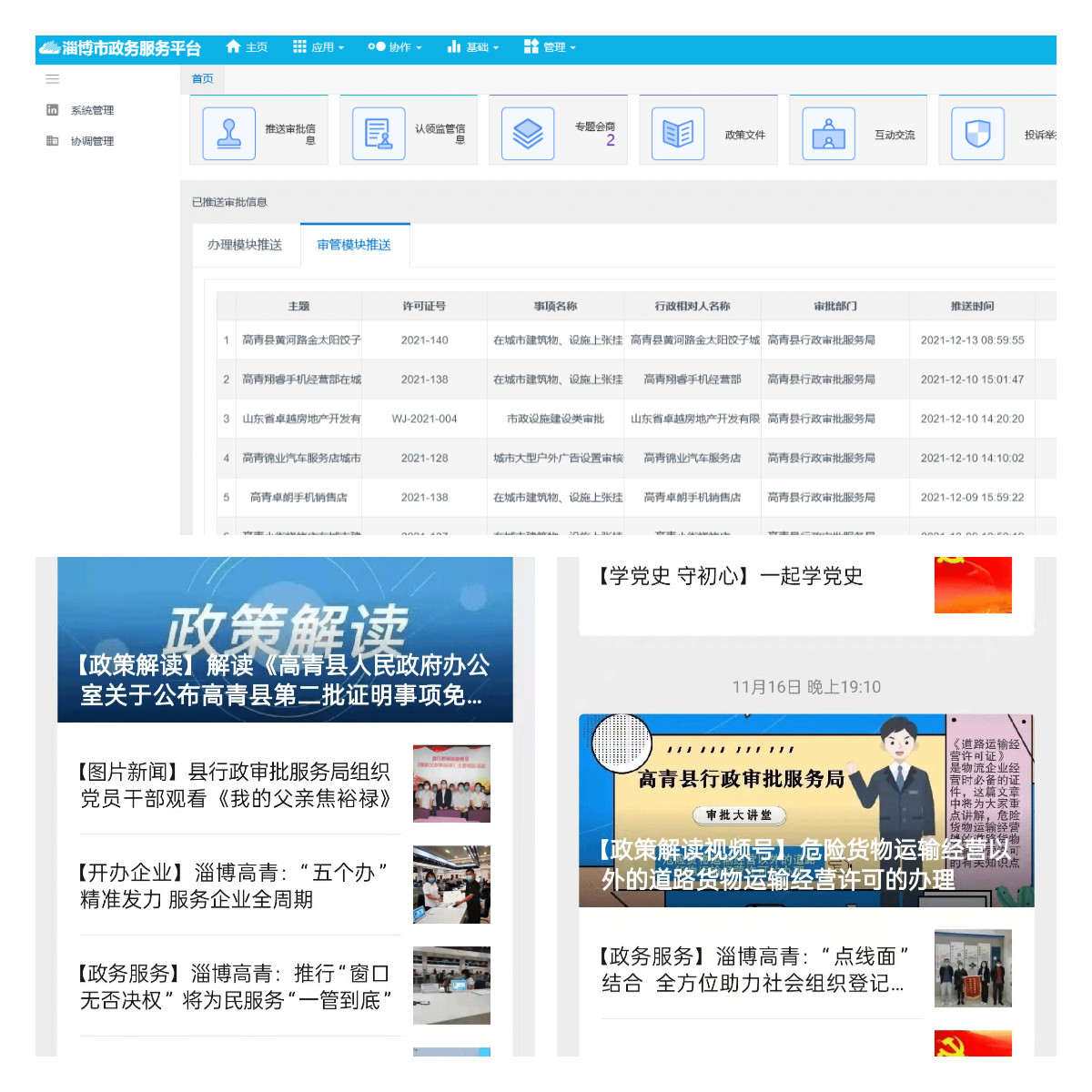
Task: Switch to the 办理模块推送 tab
Action: point(245,245)
